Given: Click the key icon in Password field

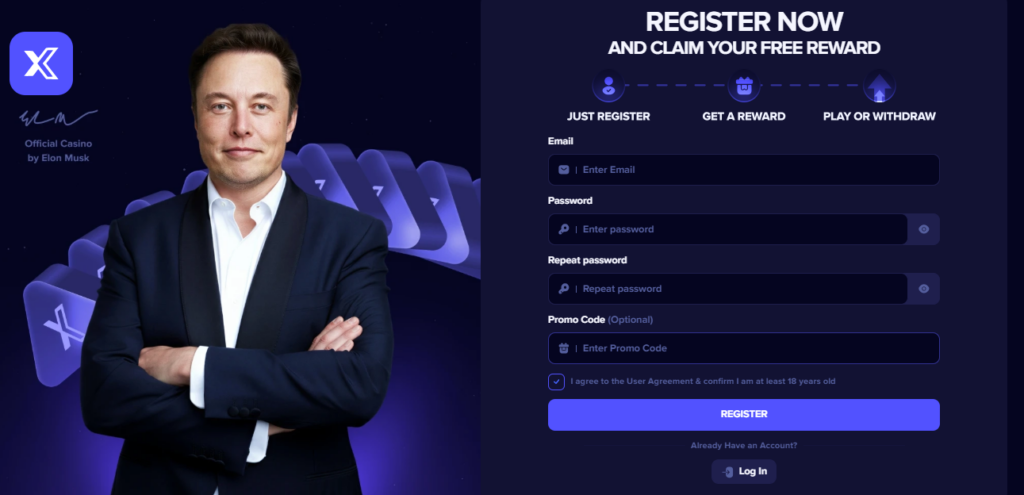Looking at the screenshot, I should click(564, 229).
